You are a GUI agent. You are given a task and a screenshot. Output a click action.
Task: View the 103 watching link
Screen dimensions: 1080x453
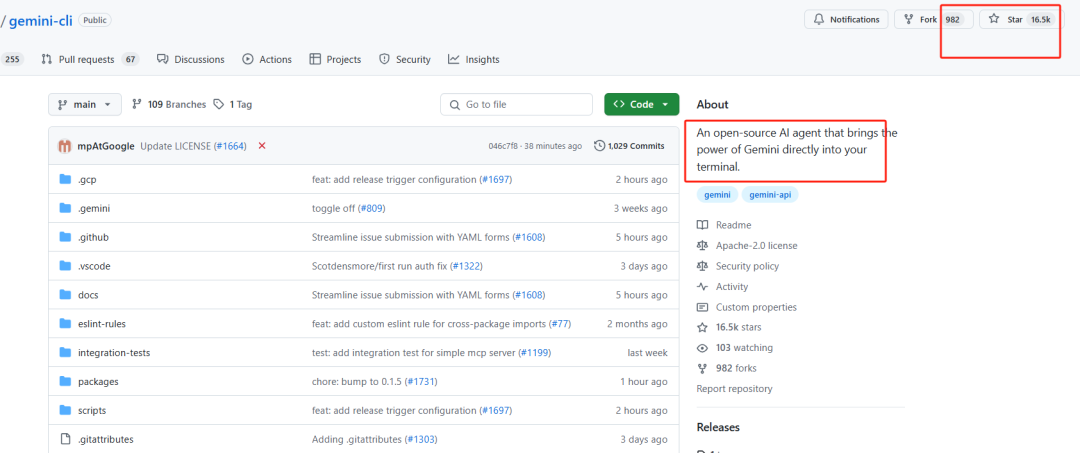736,348
